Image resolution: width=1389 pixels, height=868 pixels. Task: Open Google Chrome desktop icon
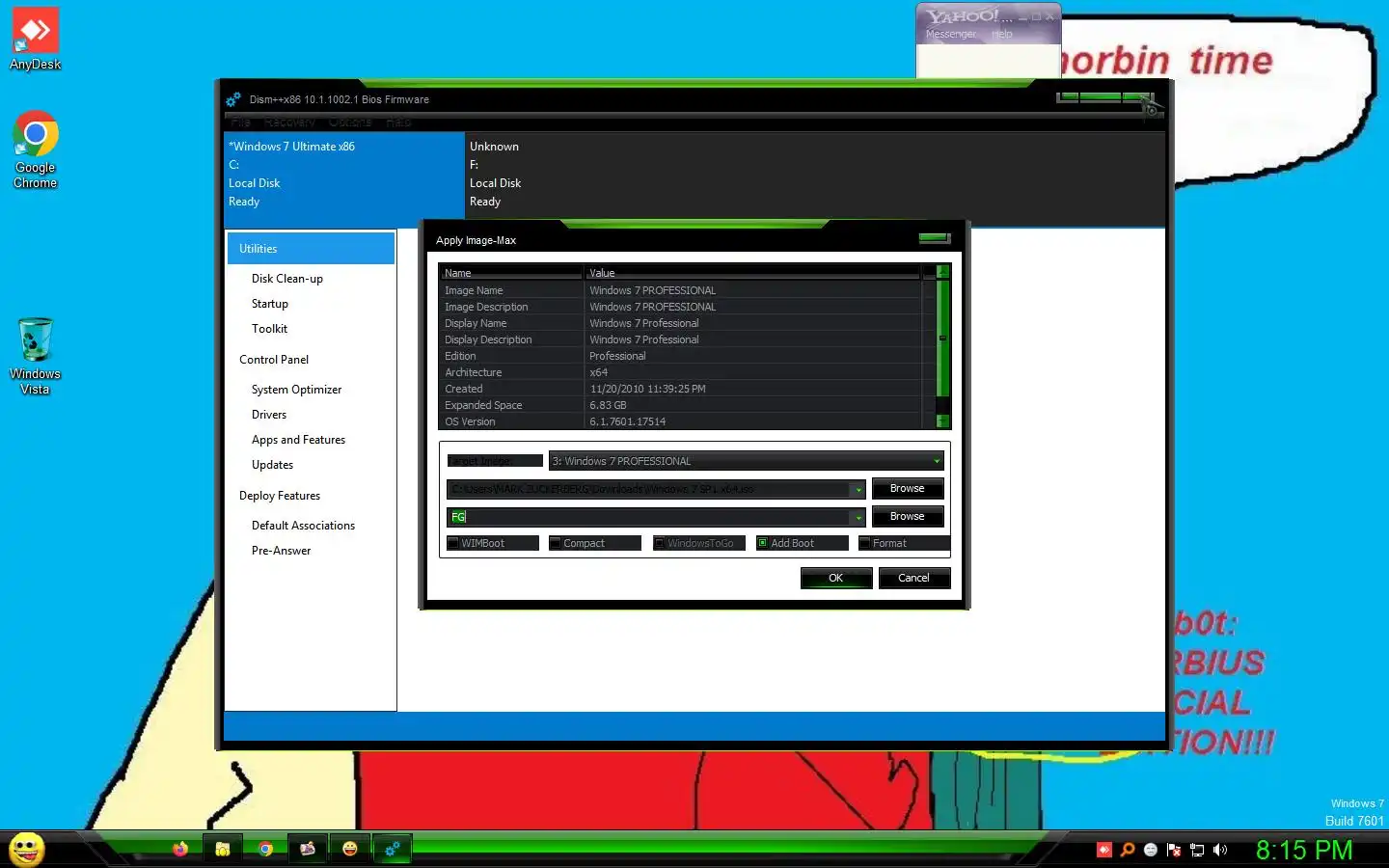(x=36, y=149)
